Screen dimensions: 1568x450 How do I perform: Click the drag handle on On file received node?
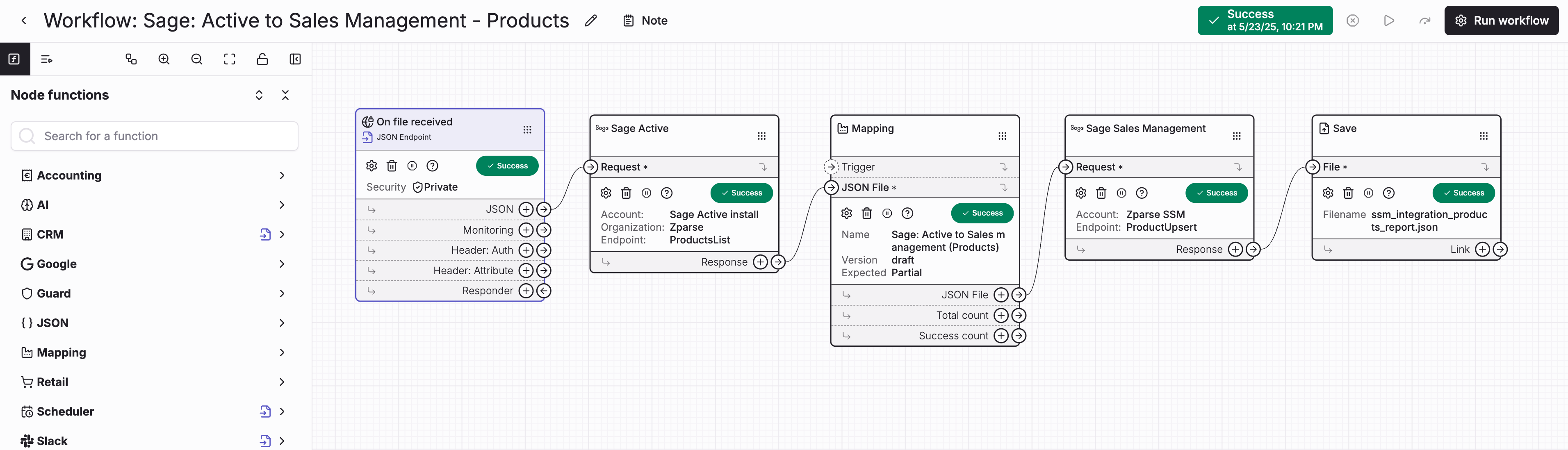527,130
